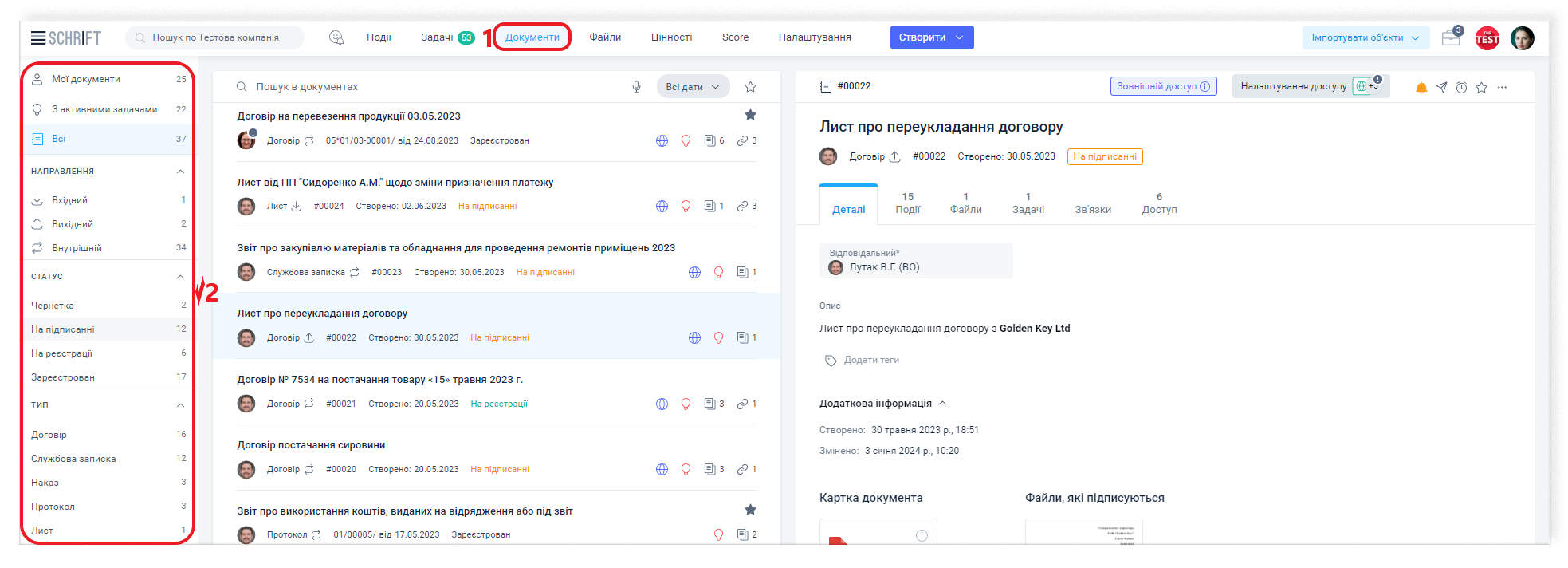Screen dimensions: 1568x568
Task: Unstar the 'Договір на перевезення продукції' document
Action: click(x=750, y=115)
